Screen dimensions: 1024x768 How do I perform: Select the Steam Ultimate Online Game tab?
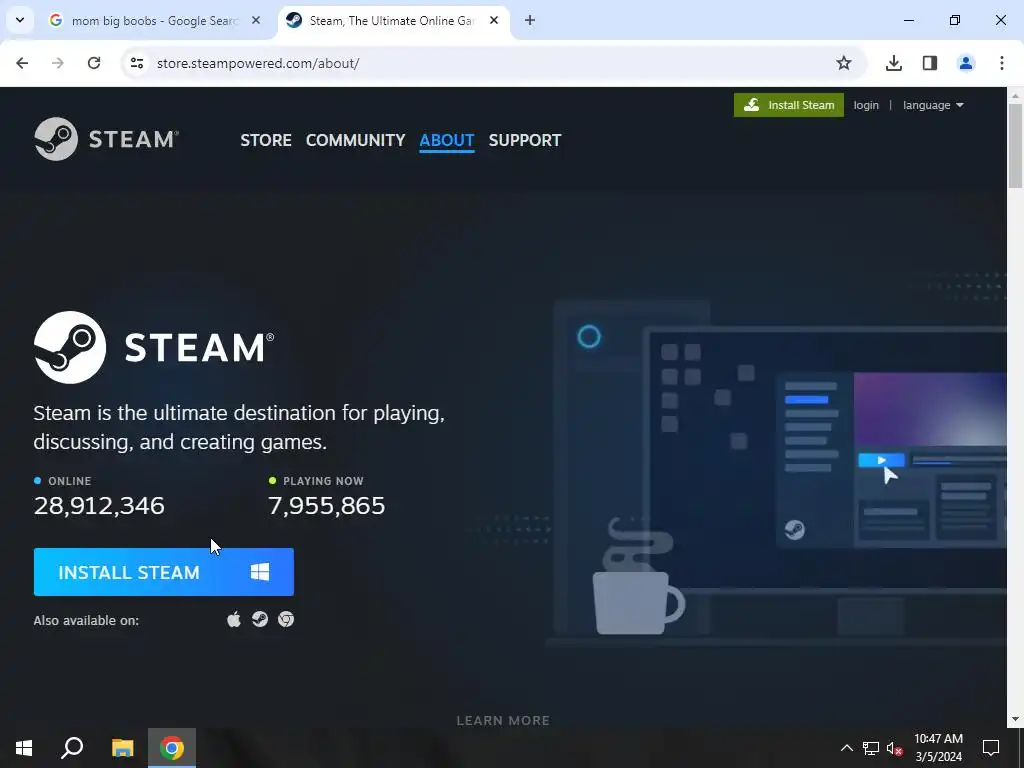392,21
